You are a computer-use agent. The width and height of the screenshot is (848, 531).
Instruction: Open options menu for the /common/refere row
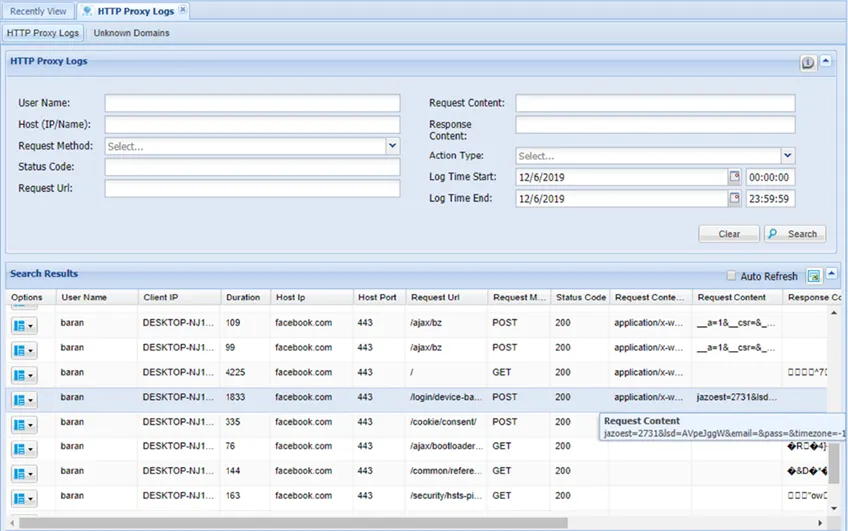pyautogui.click(x=23, y=474)
